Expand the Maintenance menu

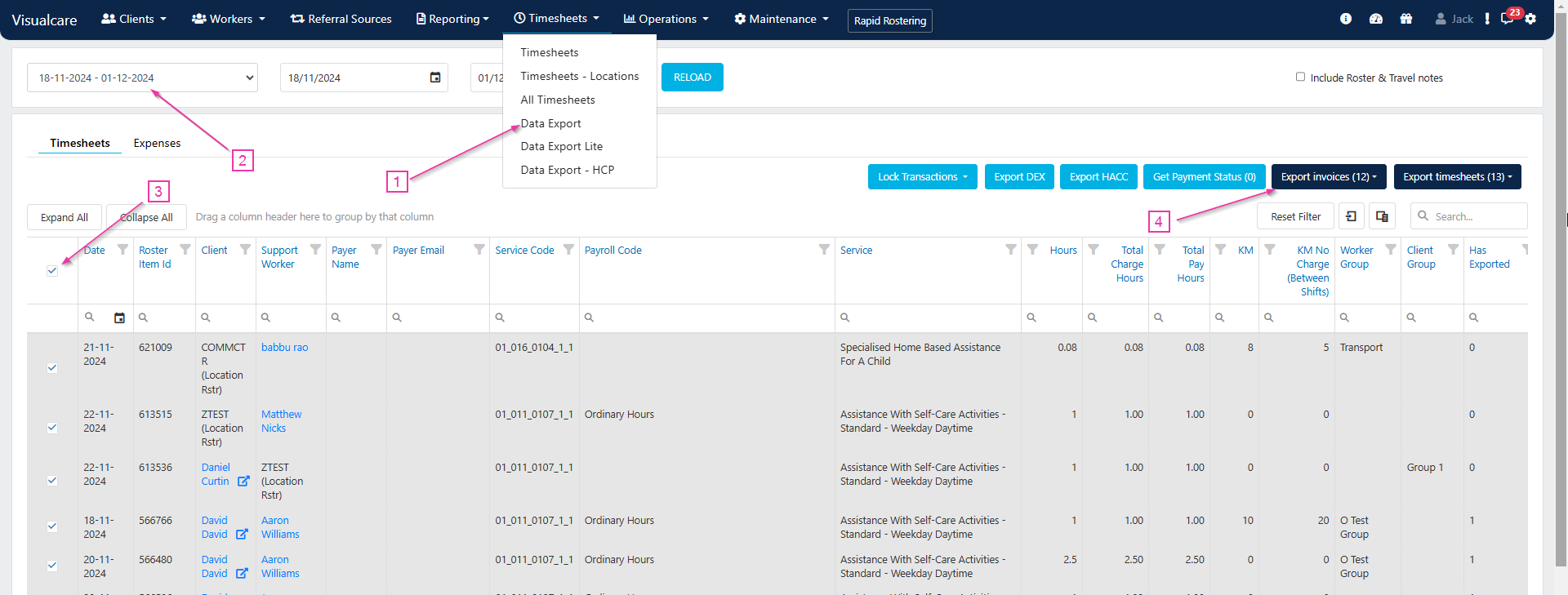pos(782,19)
